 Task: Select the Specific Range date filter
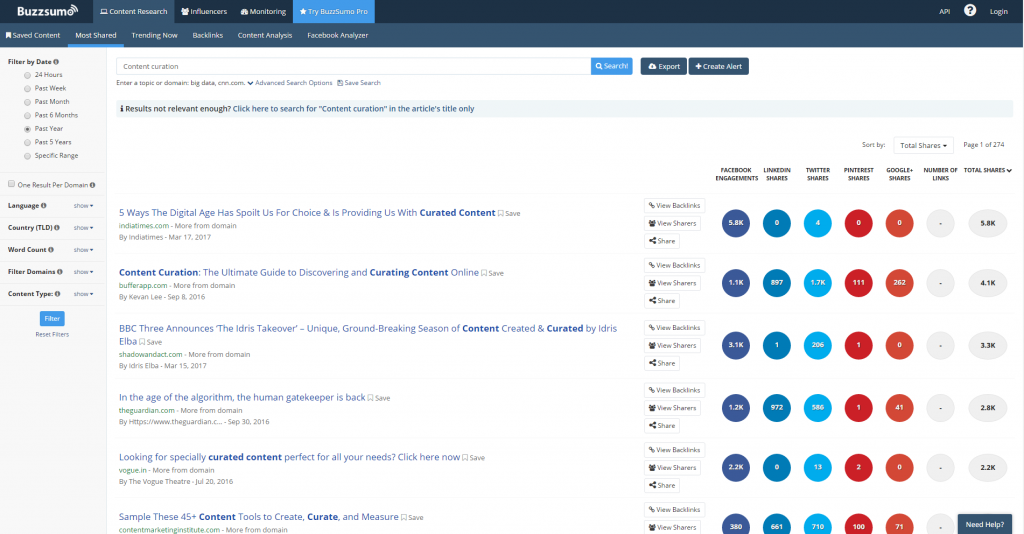pos(27,156)
